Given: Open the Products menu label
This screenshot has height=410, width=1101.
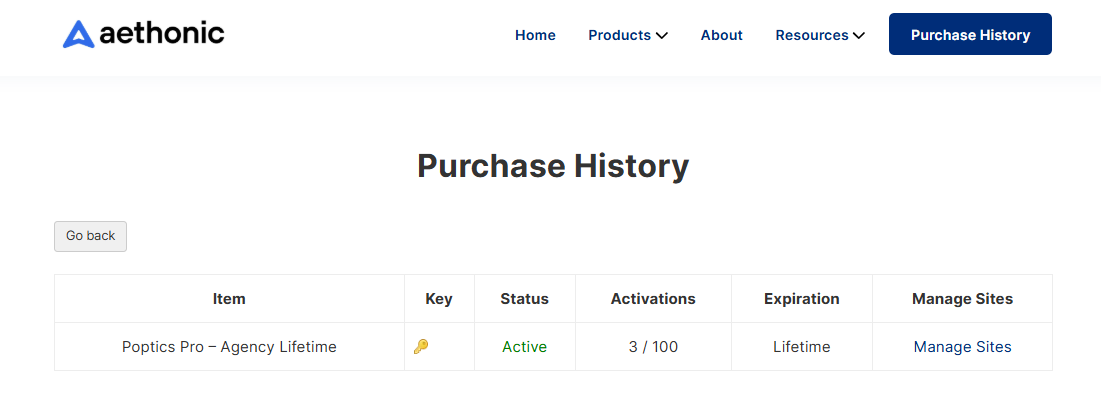Looking at the screenshot, I should coord(619,35).
